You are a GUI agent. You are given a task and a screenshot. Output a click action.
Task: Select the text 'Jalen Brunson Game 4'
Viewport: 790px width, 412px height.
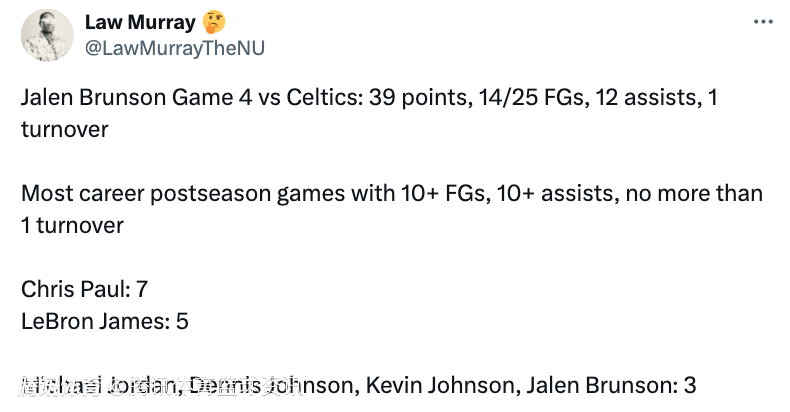pyautogui.click(x=136, y=97)
